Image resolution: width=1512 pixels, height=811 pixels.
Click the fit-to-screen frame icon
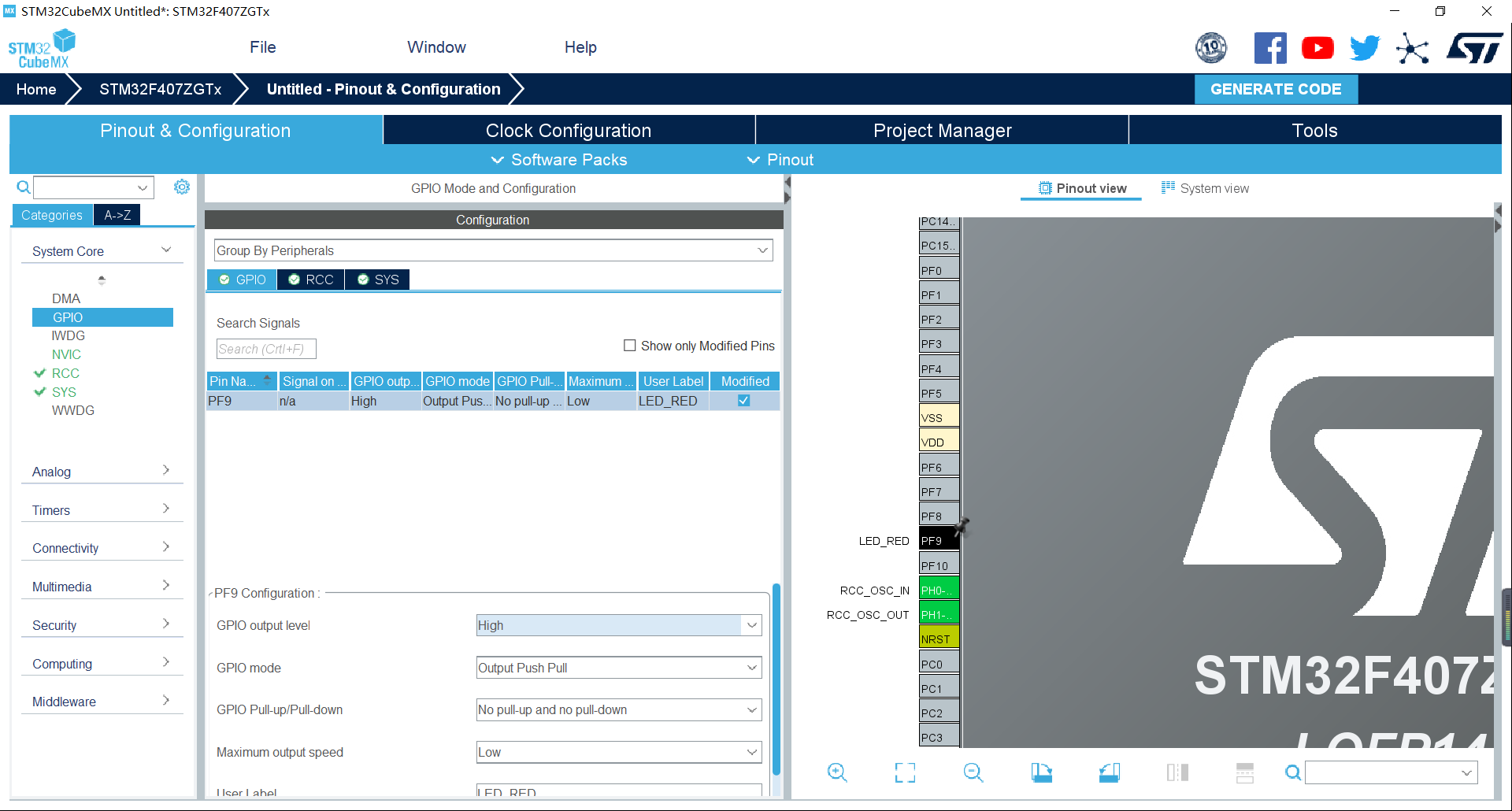[905, 772]
